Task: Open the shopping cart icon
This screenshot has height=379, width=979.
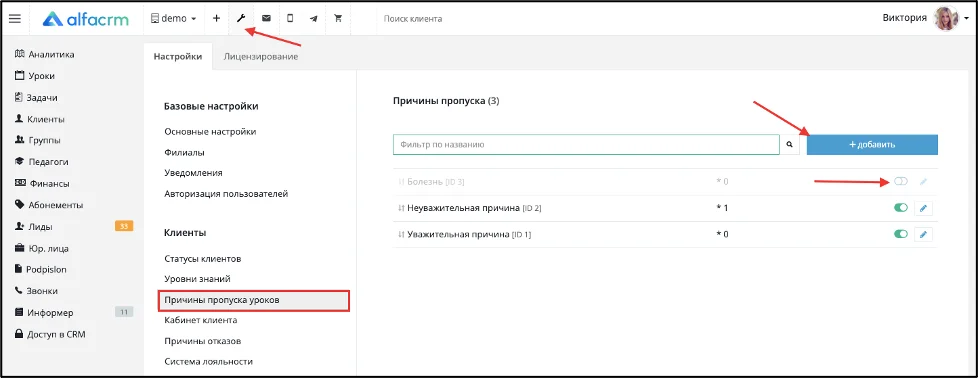Action: (338, 19)
